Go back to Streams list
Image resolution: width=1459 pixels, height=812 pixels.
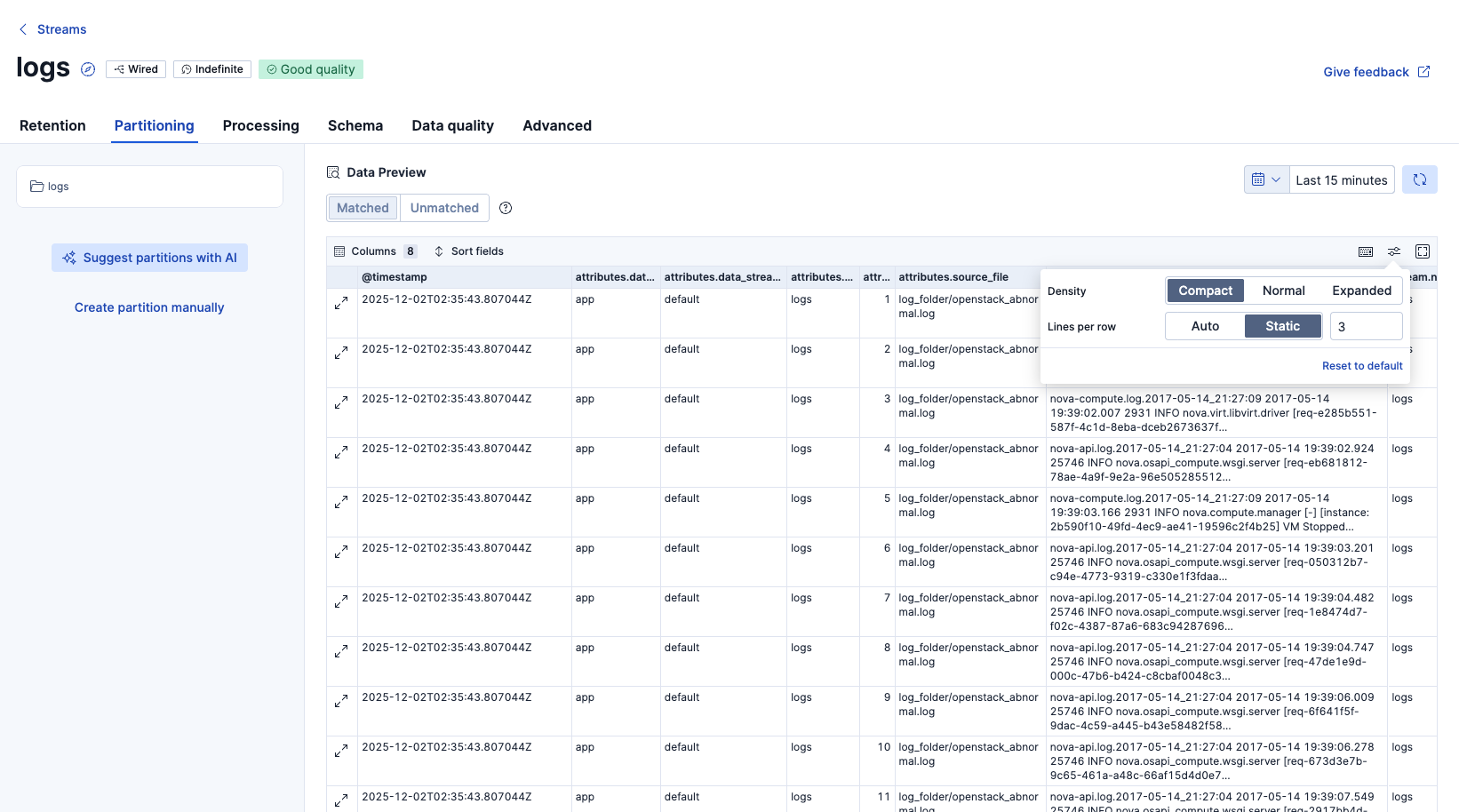[52, 29]
